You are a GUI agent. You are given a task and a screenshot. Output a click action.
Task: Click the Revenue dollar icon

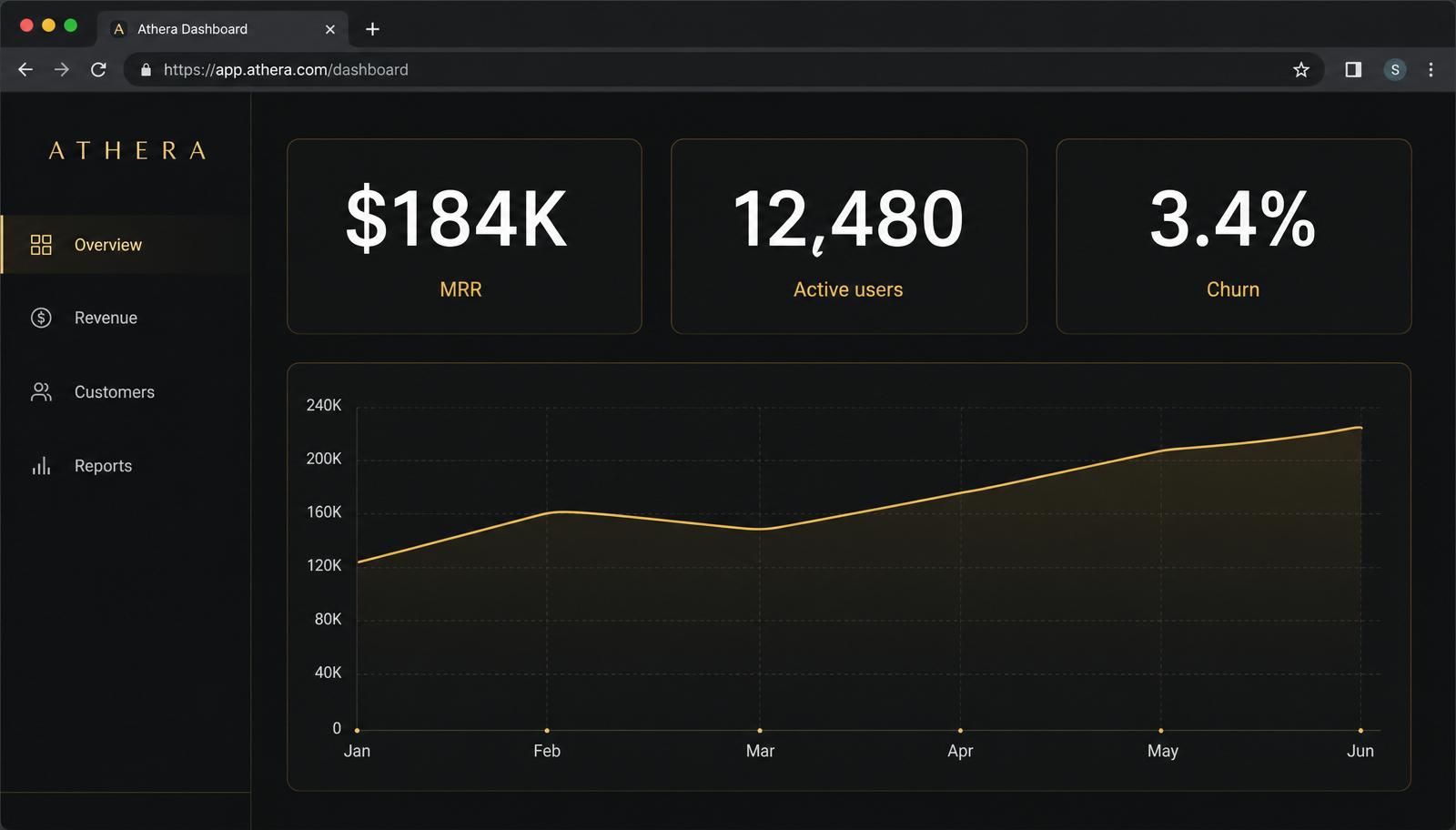click(x=41, y=318)
